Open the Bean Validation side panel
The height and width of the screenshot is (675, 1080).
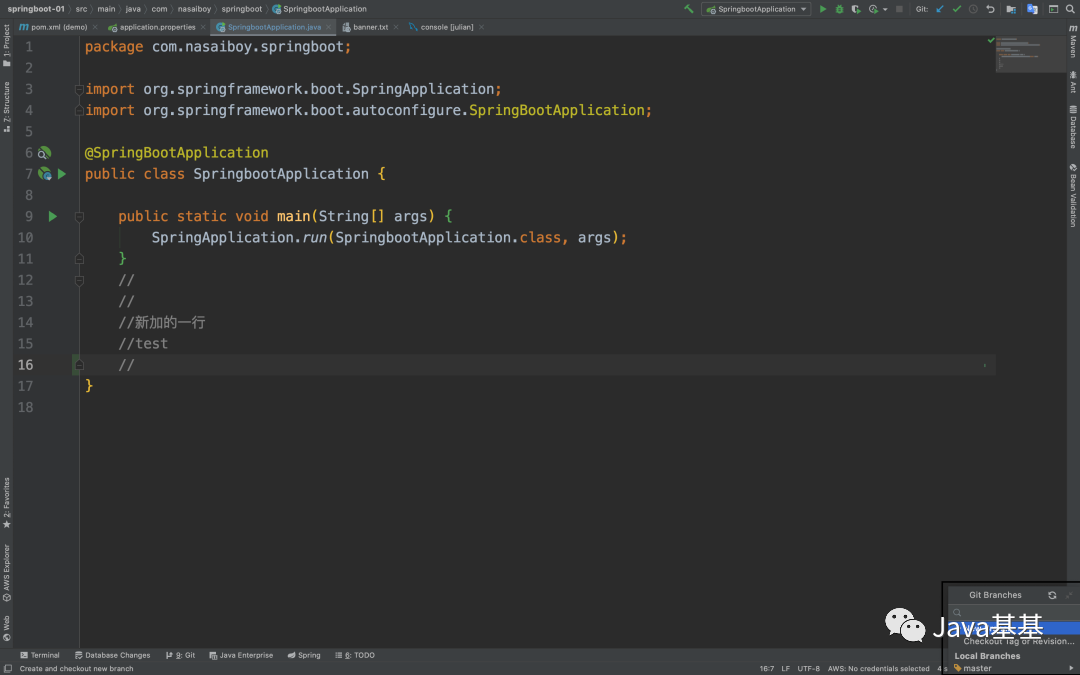1073,196
